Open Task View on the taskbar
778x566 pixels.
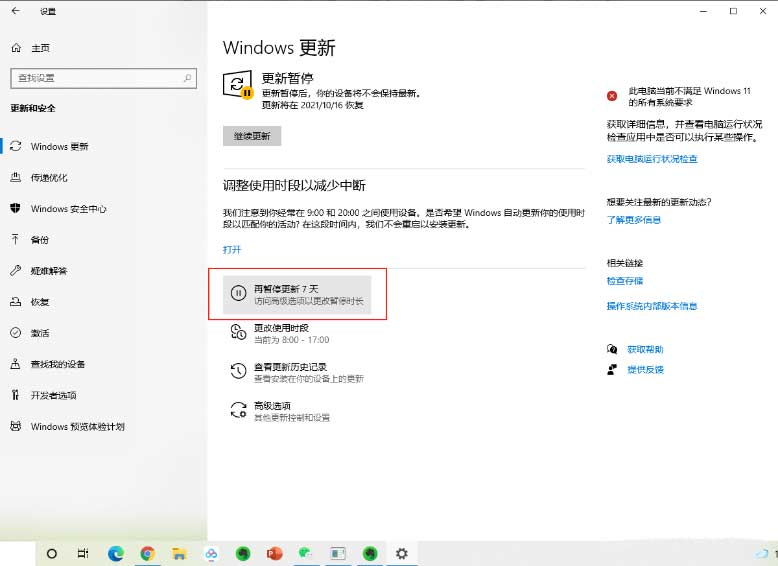click(x=83, y=554)
